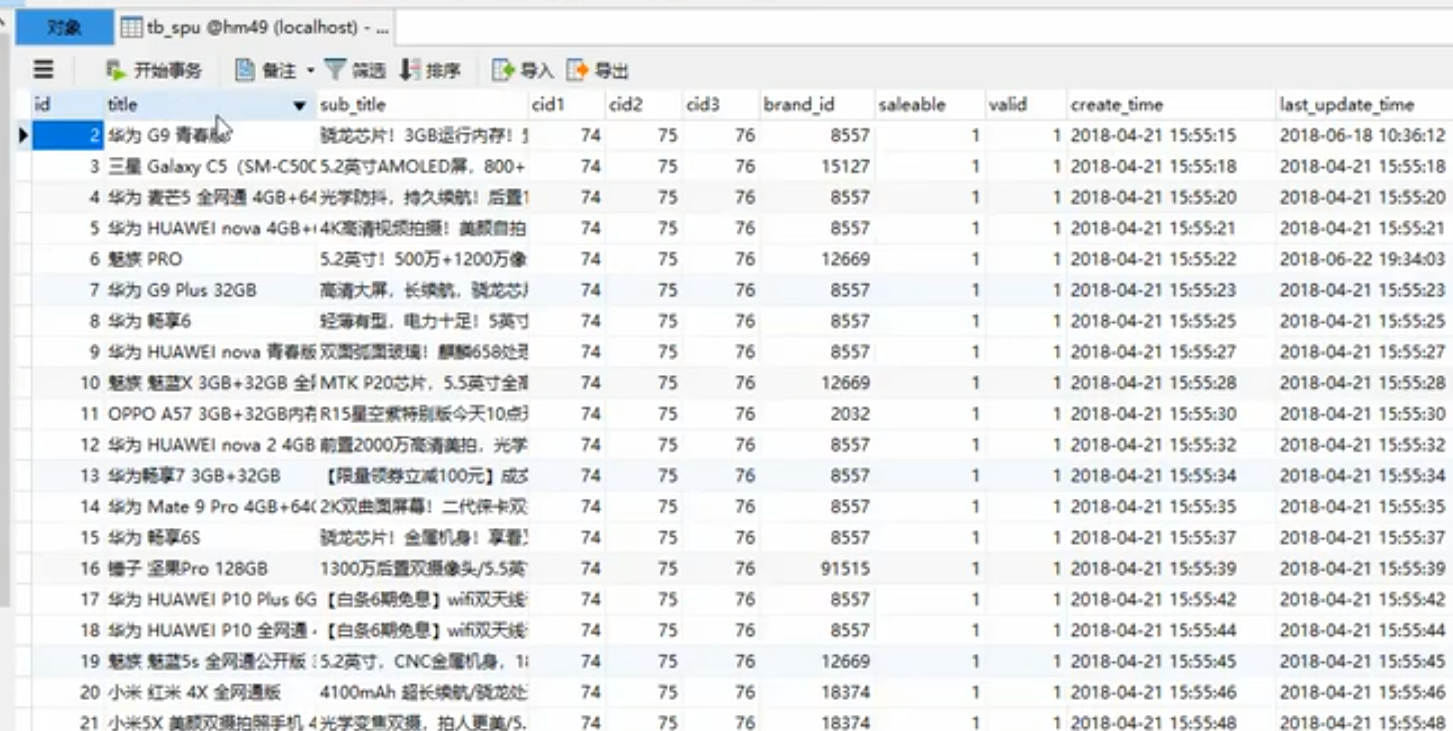Click the Export (导出) button

(598, 70)
